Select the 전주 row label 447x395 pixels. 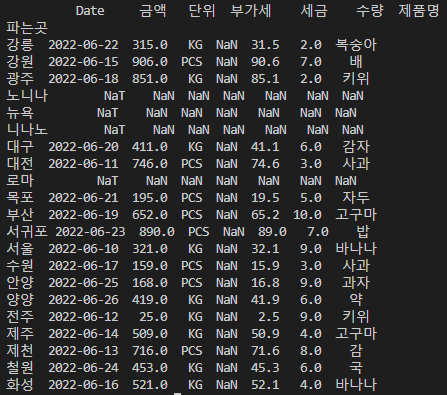(20, 317)
